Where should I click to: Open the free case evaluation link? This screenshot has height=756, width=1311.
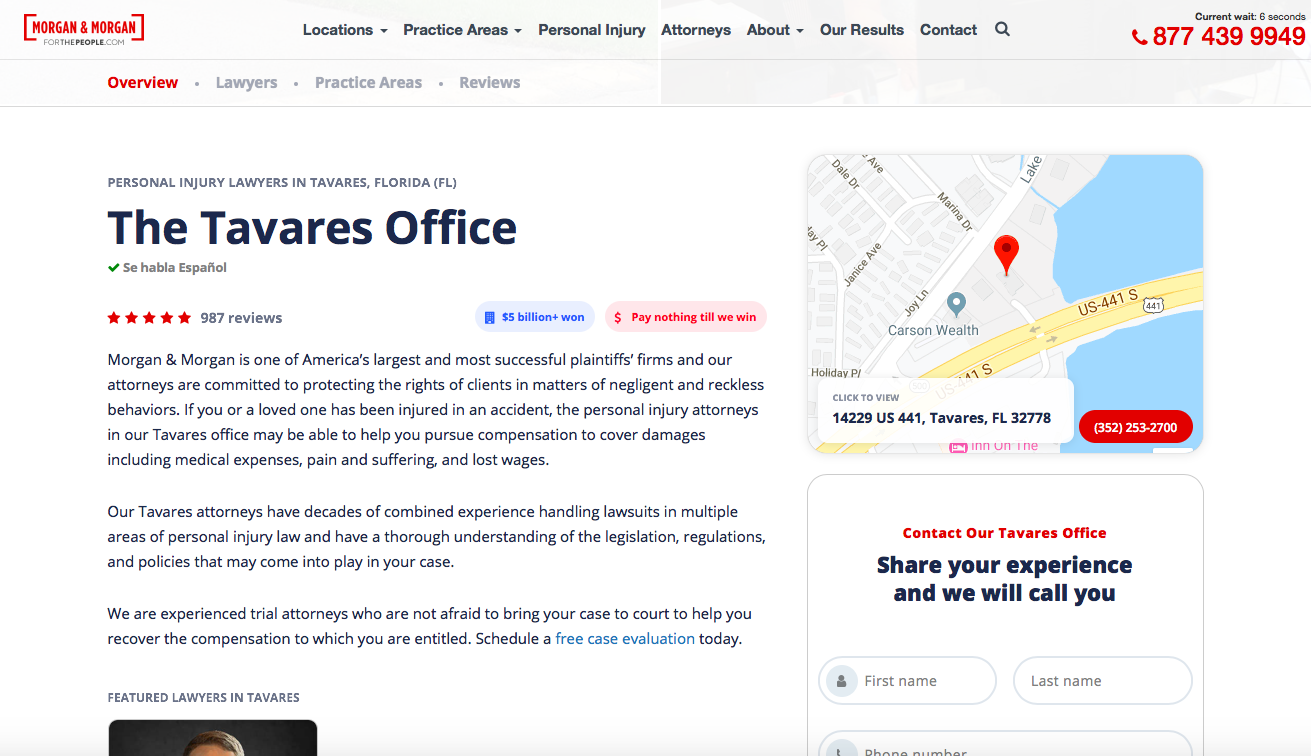point(625,638)
